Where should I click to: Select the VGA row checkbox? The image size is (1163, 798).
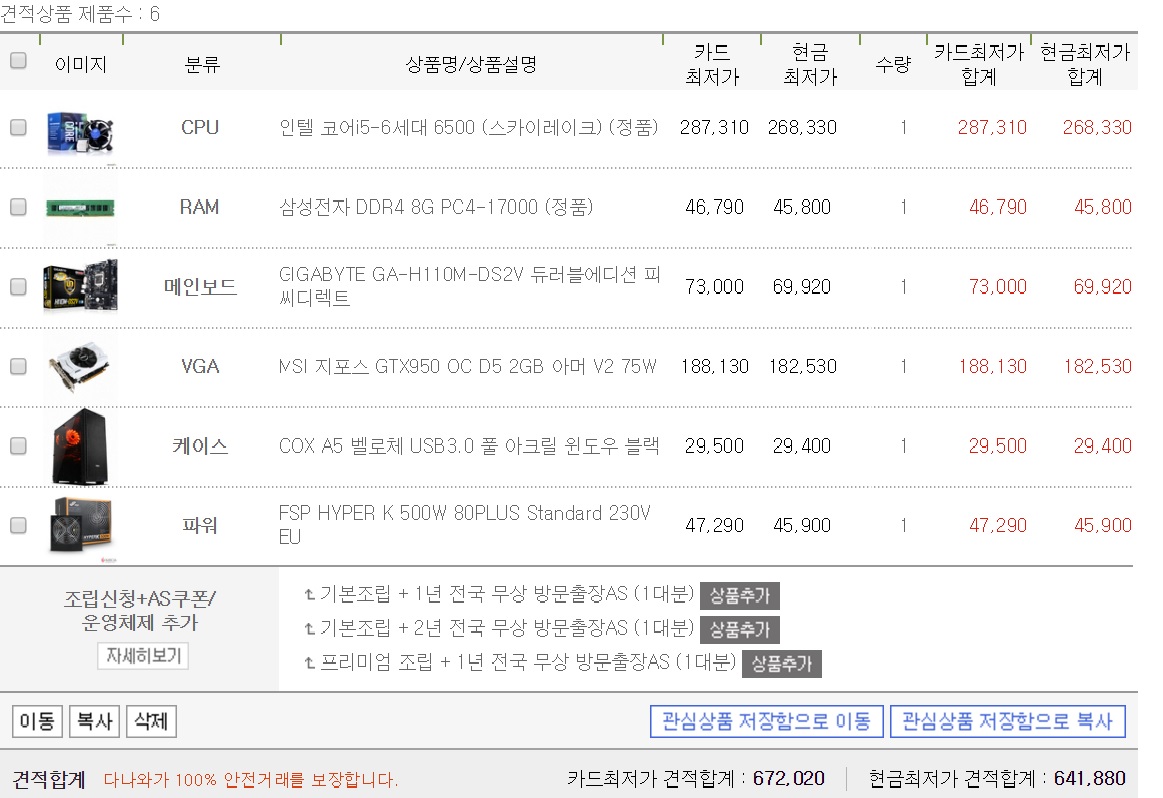pyautogui.click(x=18, y=367)
